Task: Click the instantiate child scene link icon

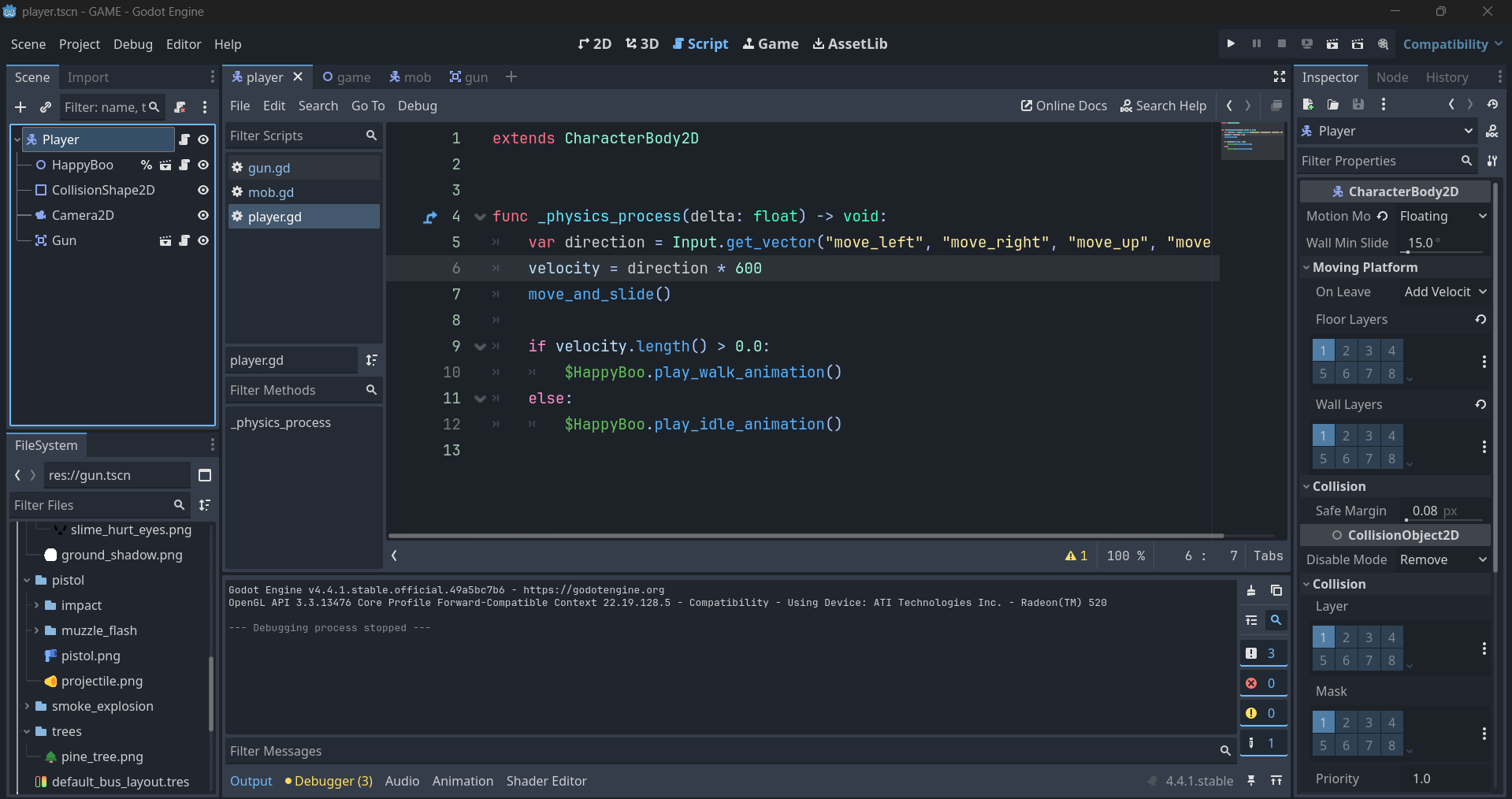Action: [46, 107]
